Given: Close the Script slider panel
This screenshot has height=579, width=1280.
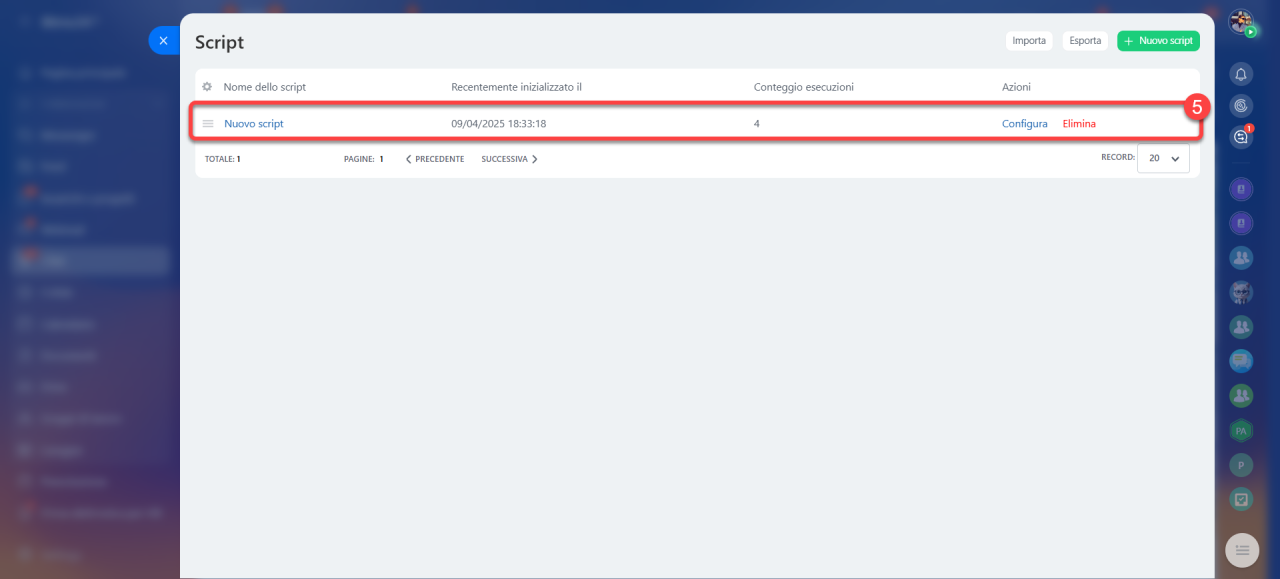Looking at the screenshot, I should click(x=164, y=40).
